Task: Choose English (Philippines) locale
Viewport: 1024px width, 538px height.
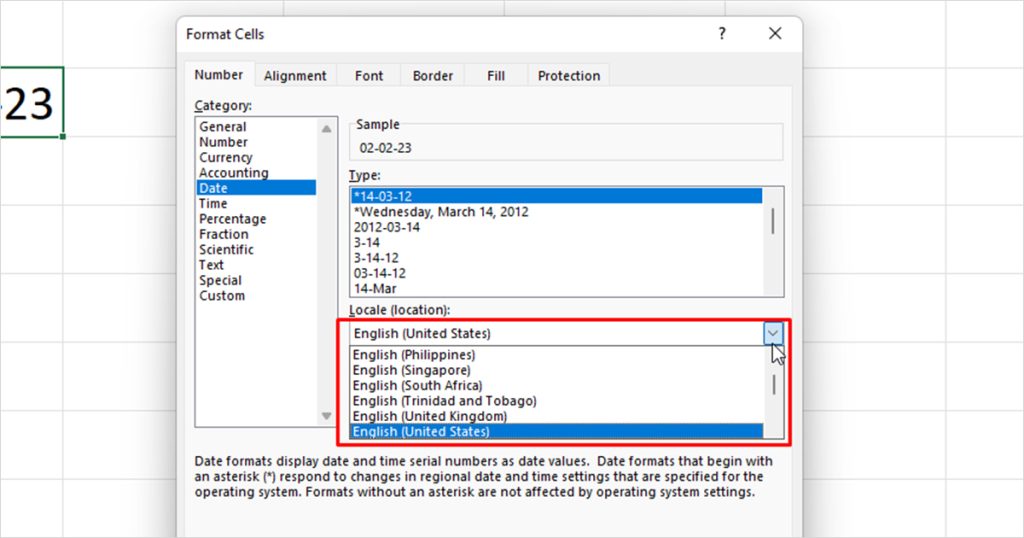Action: tap(556, 355)
